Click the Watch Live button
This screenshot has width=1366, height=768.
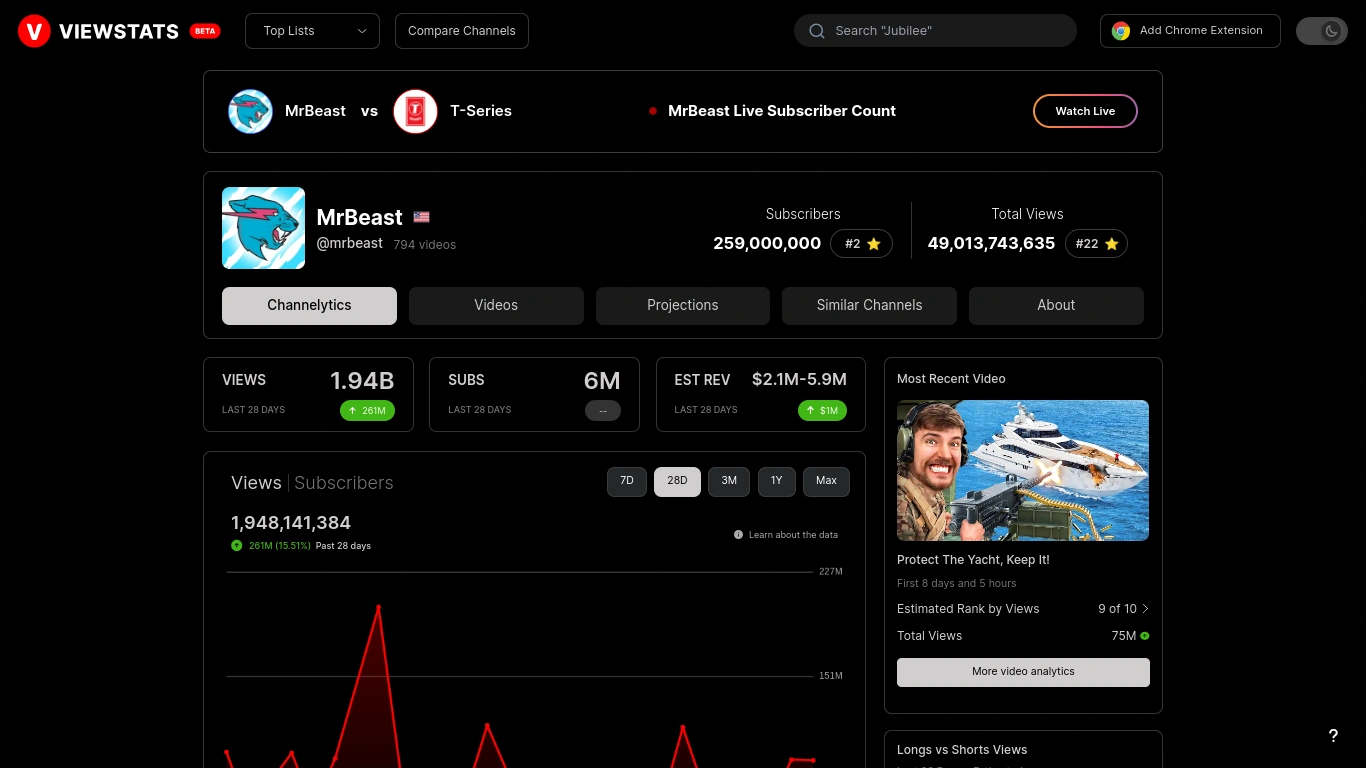coord(1085,111)
